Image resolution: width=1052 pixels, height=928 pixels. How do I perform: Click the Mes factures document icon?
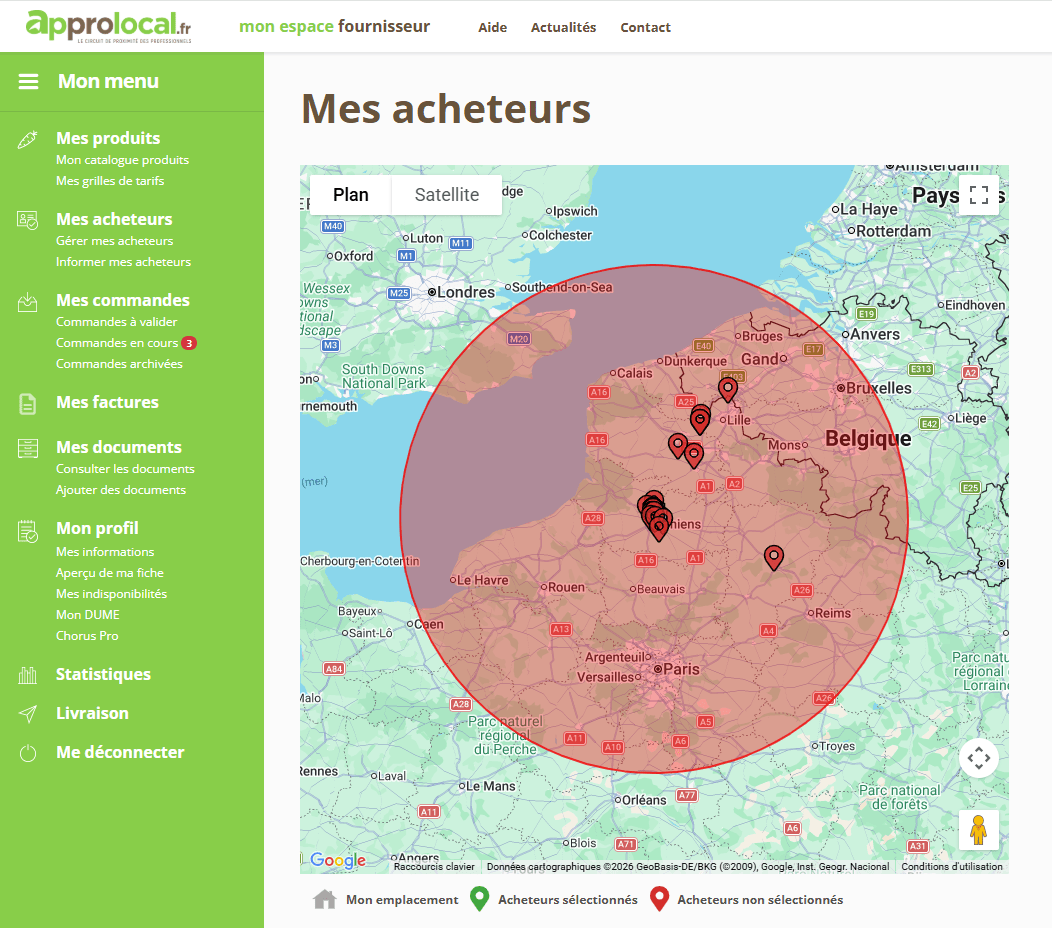tap(28, 404)
